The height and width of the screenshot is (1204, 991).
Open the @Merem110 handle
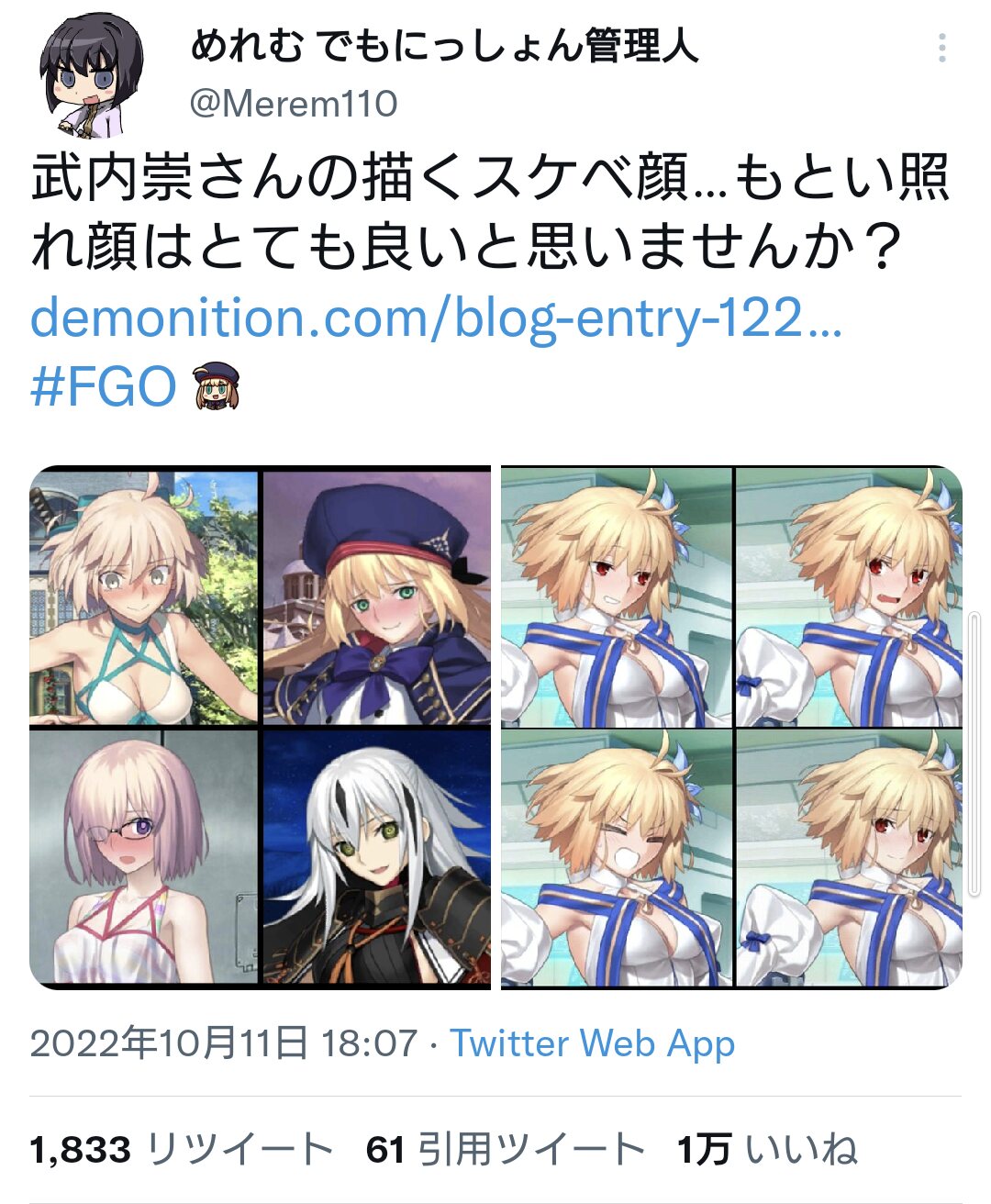click(294, 104)
